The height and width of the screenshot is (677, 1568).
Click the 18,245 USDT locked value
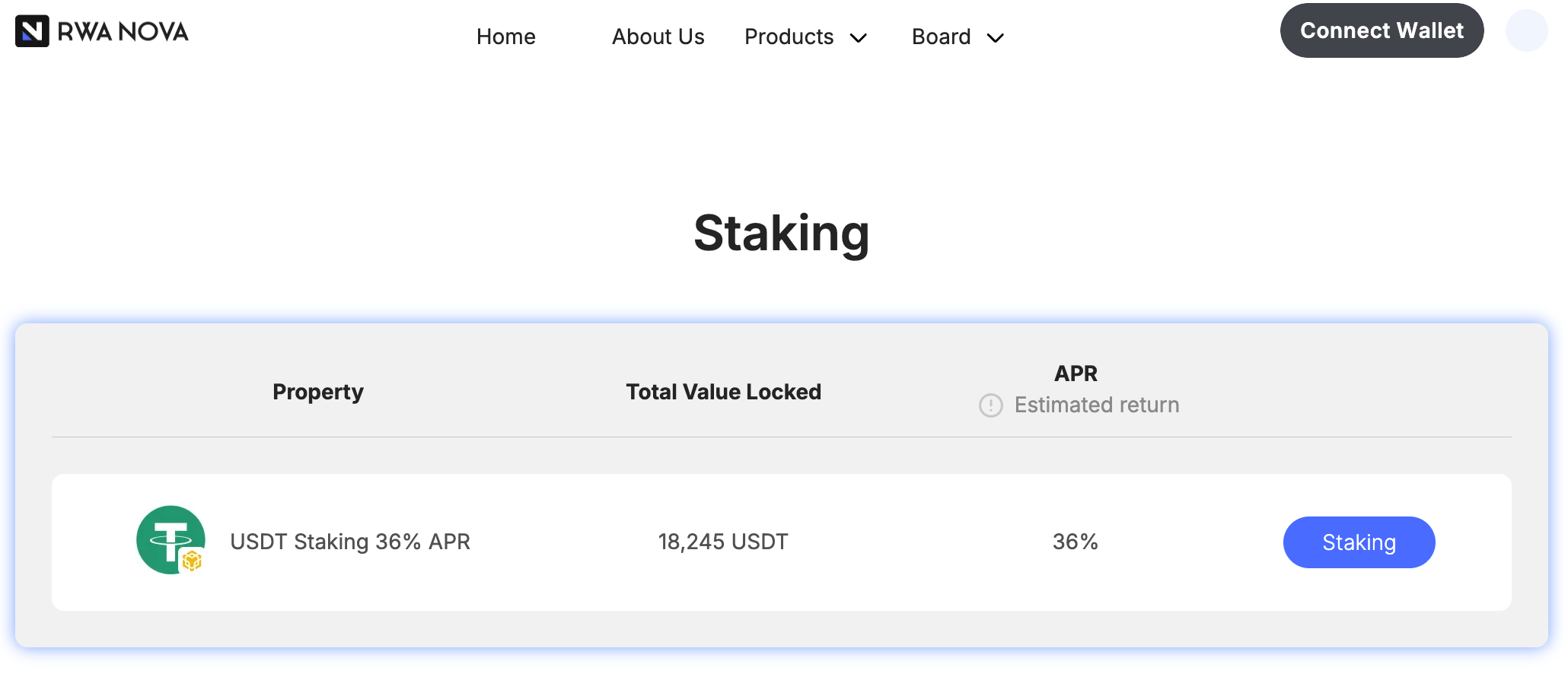pyautogui.click(x=723, y=542)
